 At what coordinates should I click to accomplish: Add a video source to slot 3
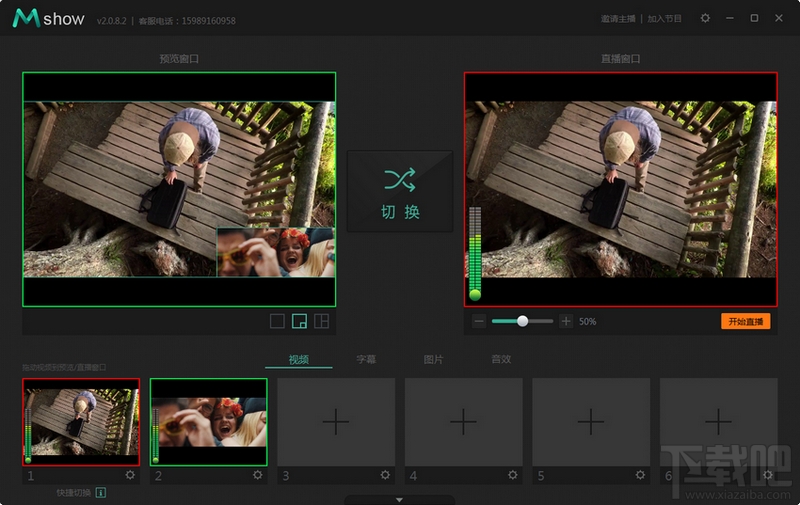pyautogui.click(x=336, y=422)
